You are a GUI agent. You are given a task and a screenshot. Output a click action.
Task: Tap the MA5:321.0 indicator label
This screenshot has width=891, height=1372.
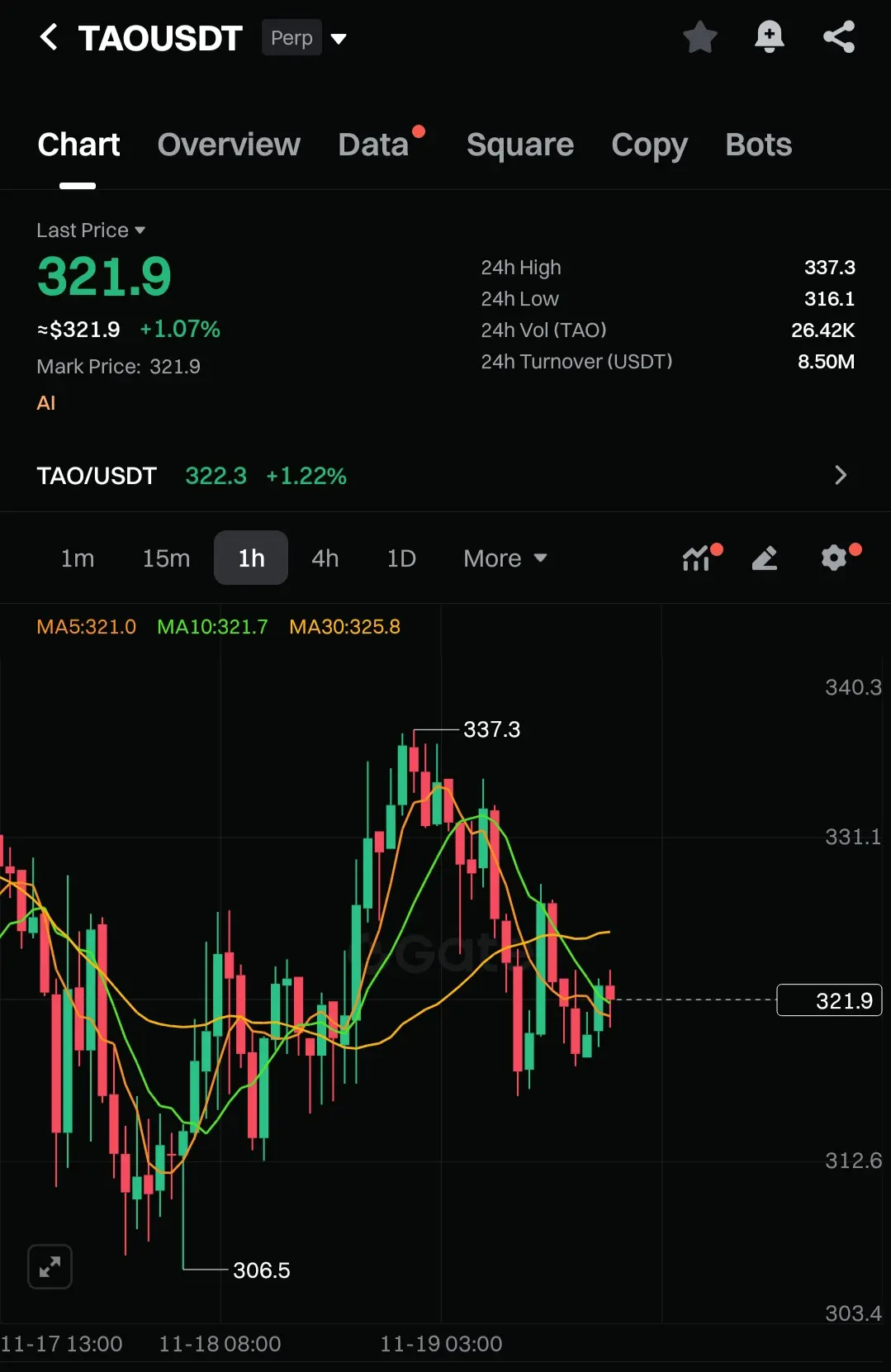pyautogui.click(x=86, y=627)
